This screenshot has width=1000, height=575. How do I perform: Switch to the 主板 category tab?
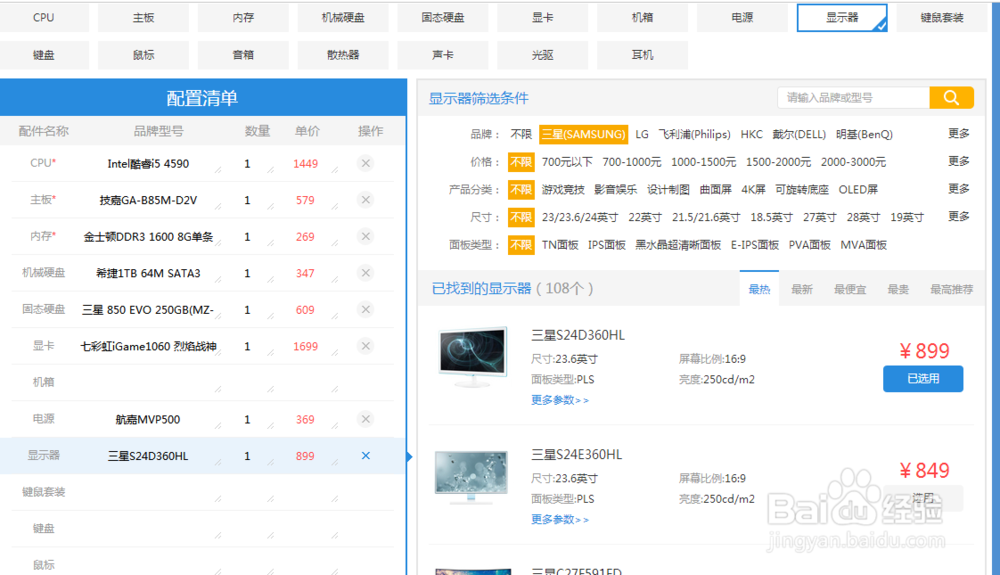pyautogui.click(x=143, y=18)
